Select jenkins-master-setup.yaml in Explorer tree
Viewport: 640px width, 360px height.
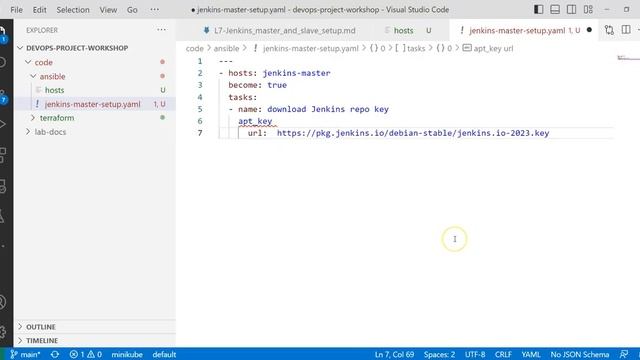click(92, 104)
